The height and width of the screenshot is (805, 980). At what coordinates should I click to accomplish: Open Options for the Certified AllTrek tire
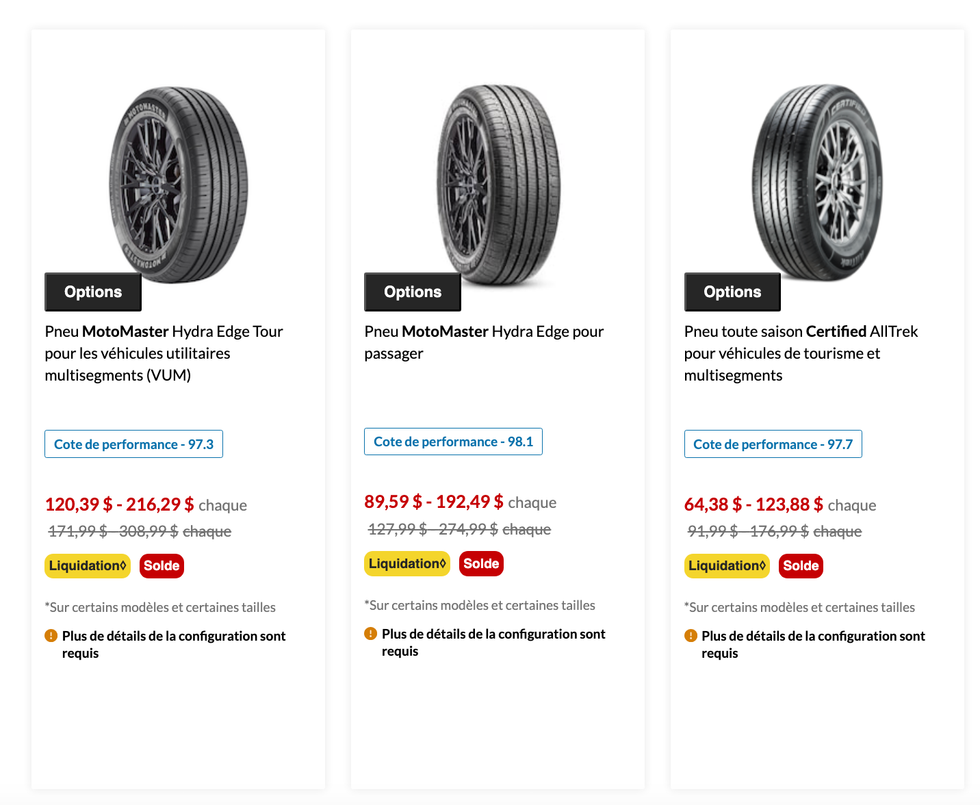732,291
